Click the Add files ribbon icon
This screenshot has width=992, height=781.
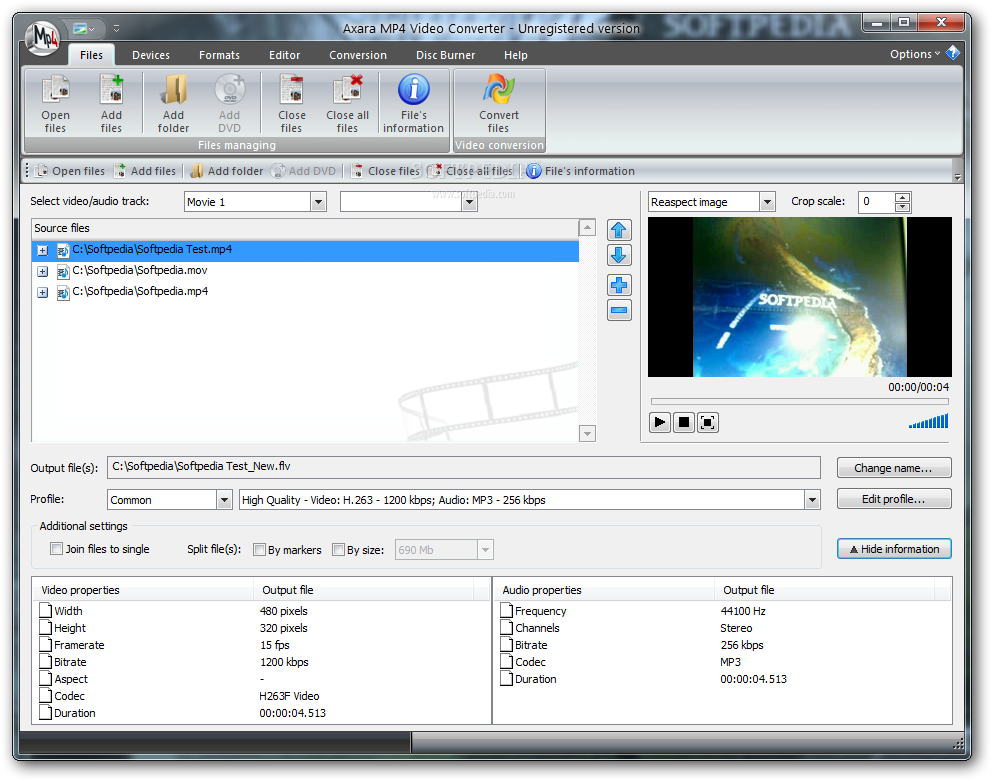(x=111, y=104)
